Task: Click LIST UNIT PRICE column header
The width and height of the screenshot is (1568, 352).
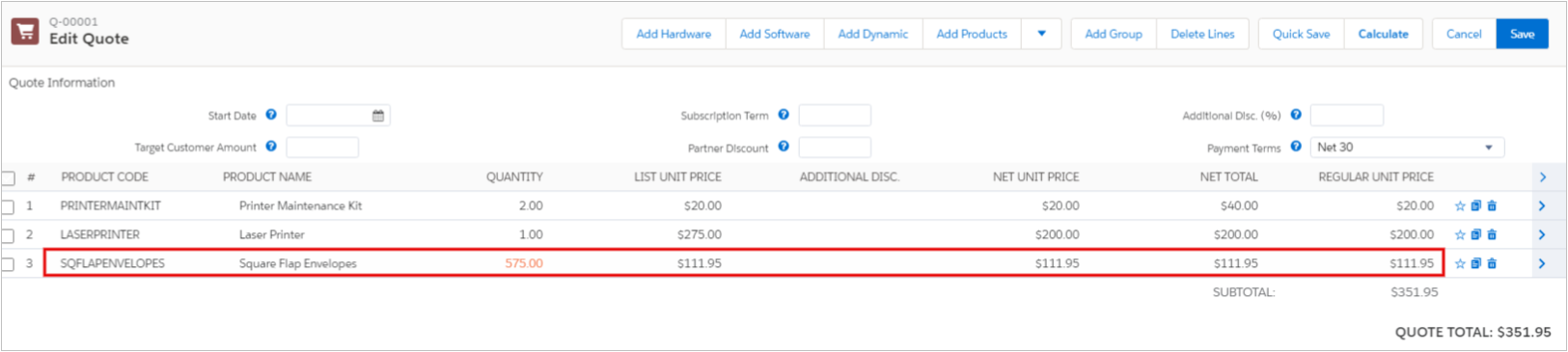Action: coord(677,177)
